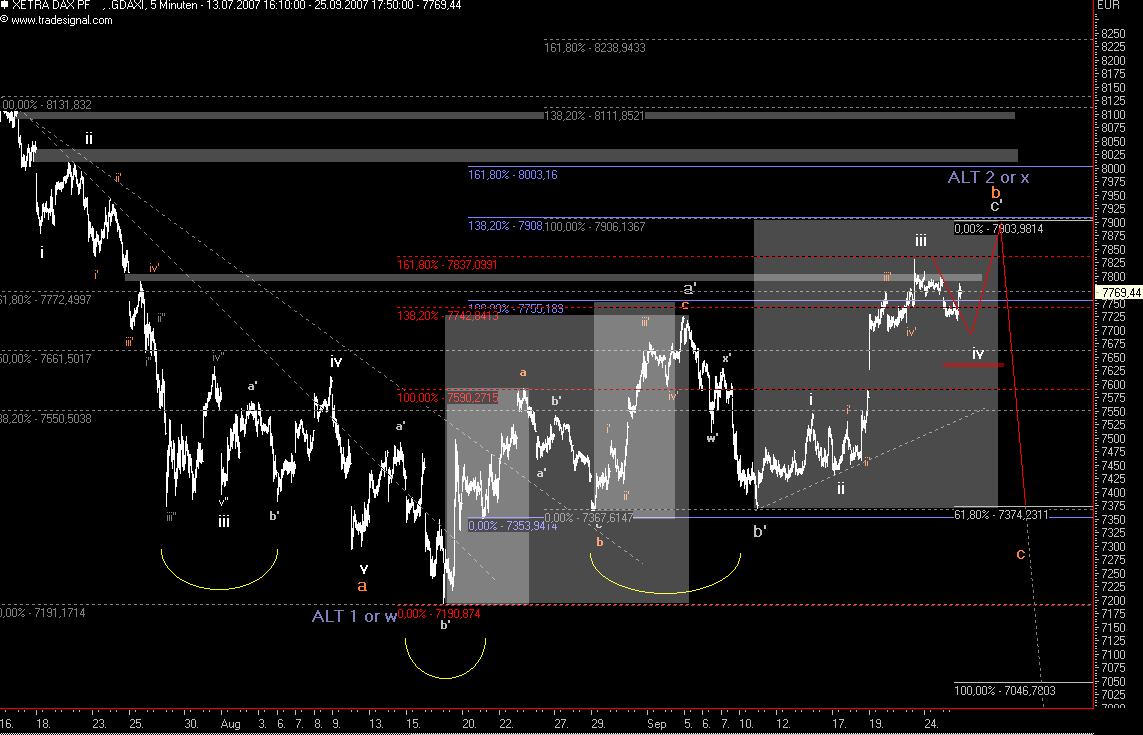
Task: Select the level text "00,00% - 8131,832"
Action: pyautogui.click(x=47, y=105)
